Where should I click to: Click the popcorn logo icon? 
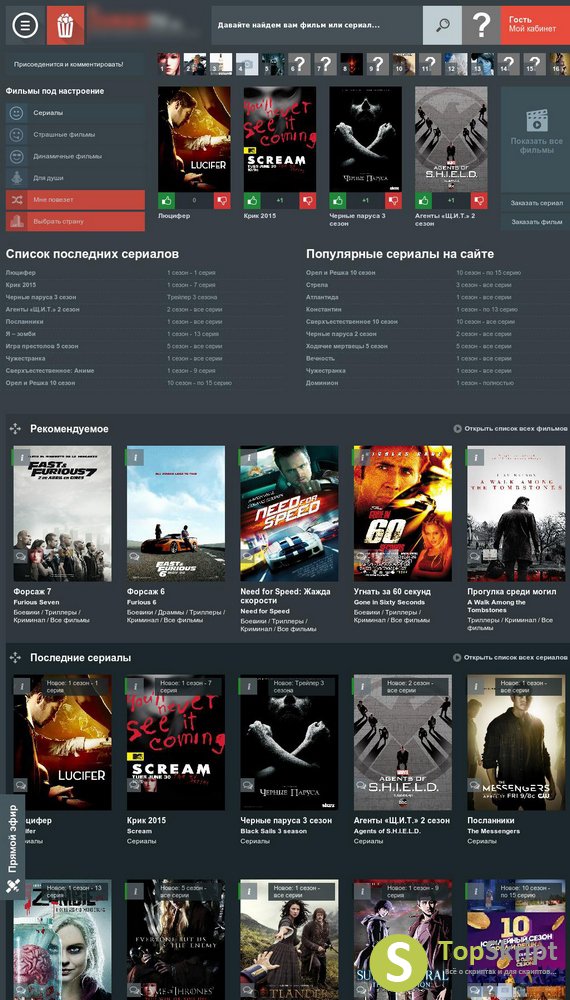coord(65,25)
